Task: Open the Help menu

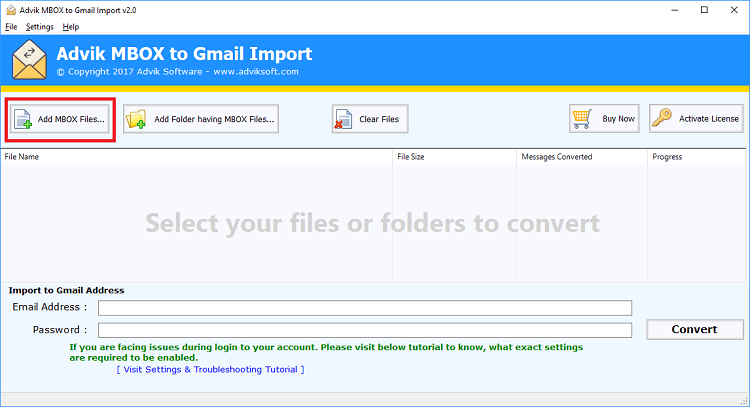Action: [71, 27]
